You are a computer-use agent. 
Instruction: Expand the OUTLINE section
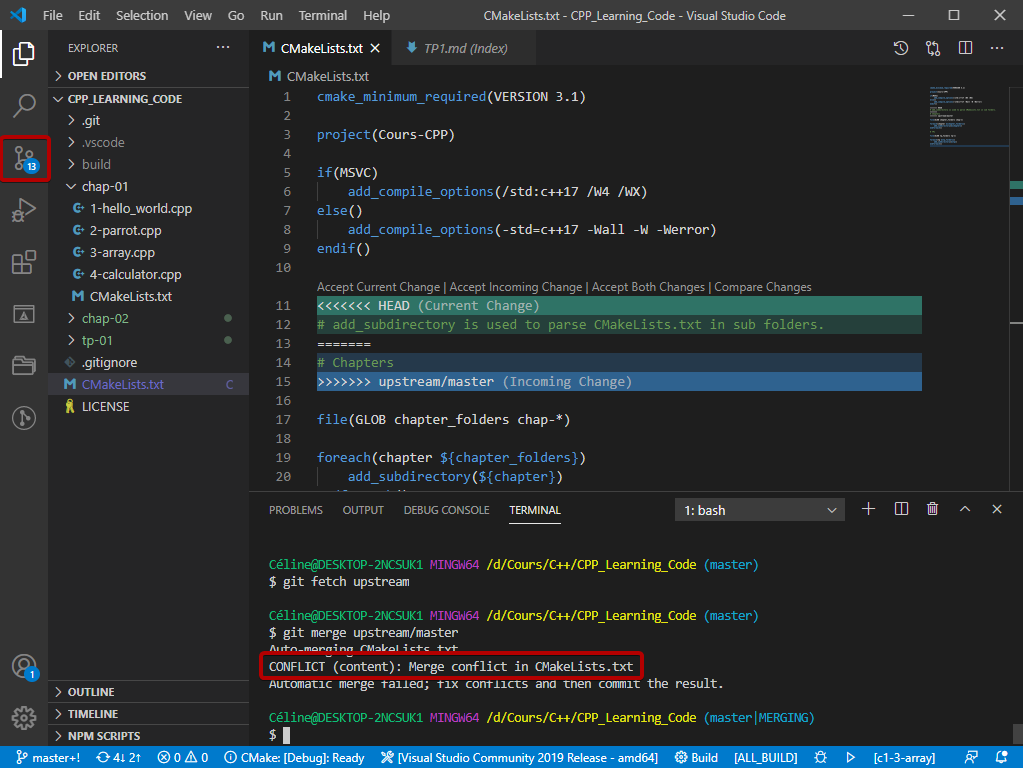coord(149,692)
